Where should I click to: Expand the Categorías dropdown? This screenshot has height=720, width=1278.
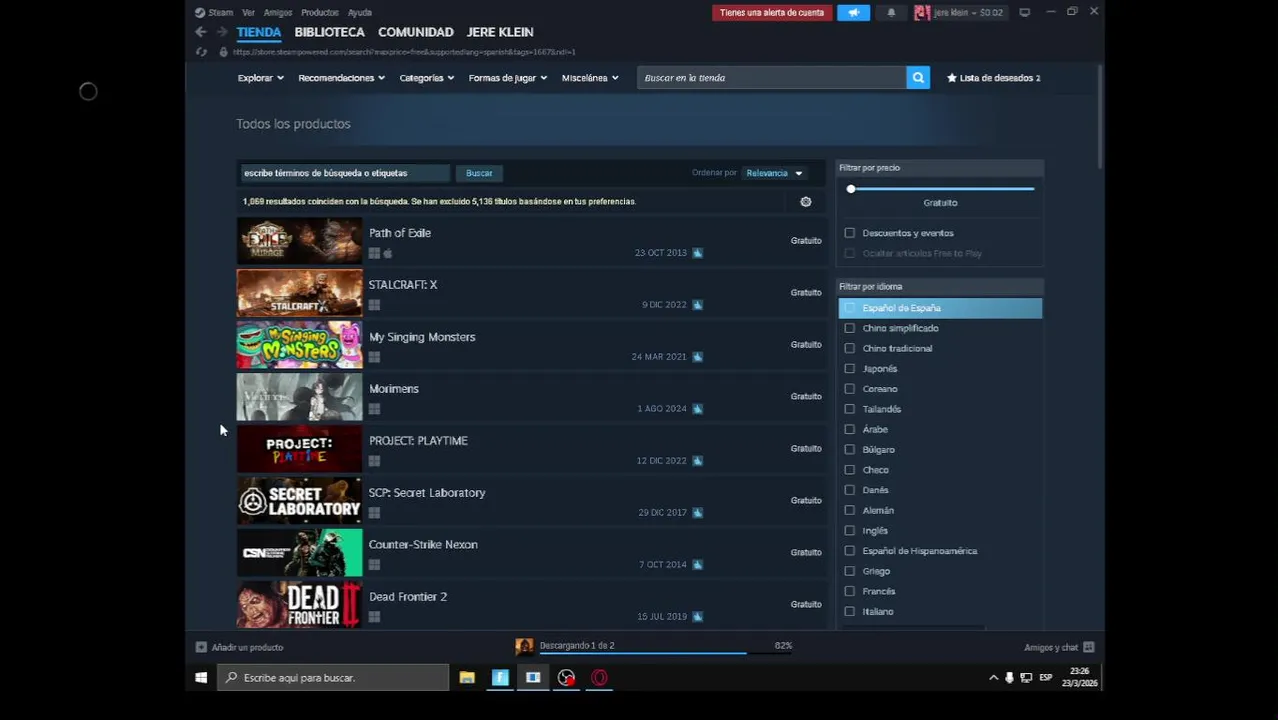(x=427, y=78)
